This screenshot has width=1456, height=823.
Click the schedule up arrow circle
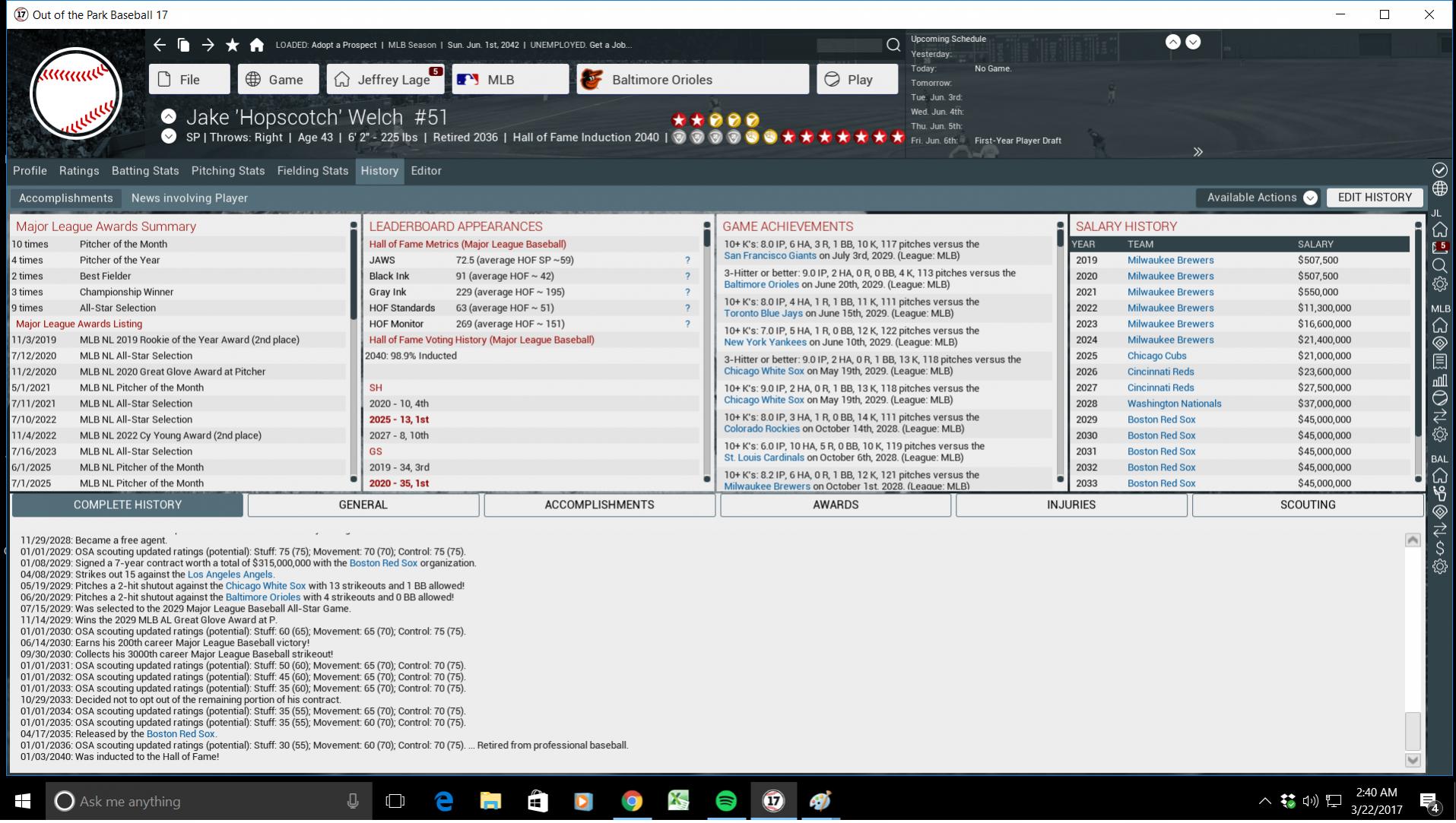[1173, 43]
